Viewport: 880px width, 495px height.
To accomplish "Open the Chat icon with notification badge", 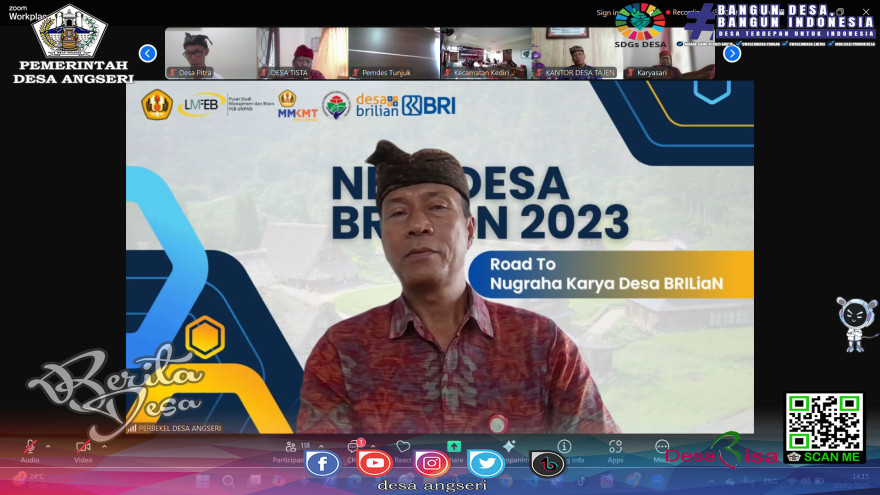I will 354,447.
